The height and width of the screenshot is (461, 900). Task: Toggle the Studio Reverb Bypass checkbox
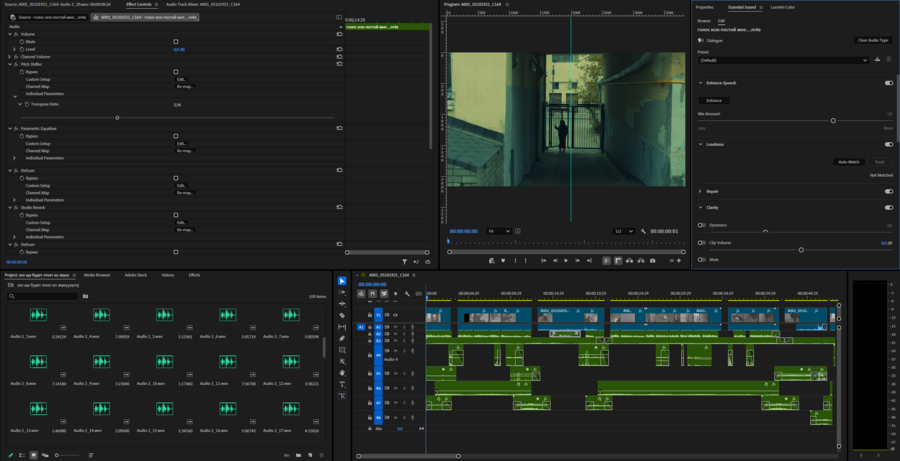click(176, 215)
